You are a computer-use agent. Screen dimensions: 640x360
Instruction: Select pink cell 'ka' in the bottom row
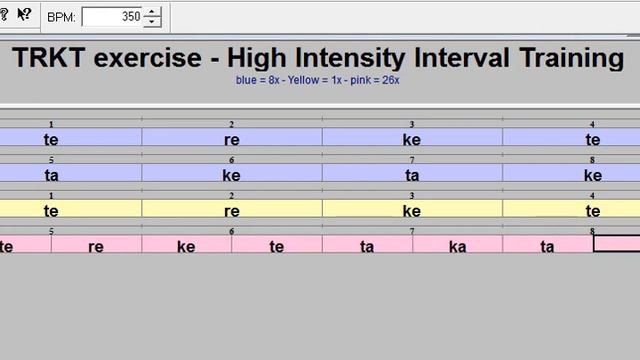[458, 244]
